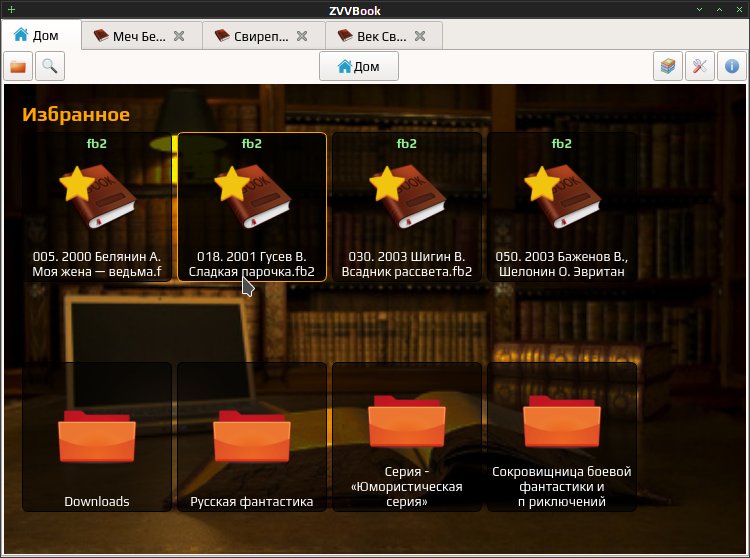Click the green plus icon in titlebar

(11, 10)
